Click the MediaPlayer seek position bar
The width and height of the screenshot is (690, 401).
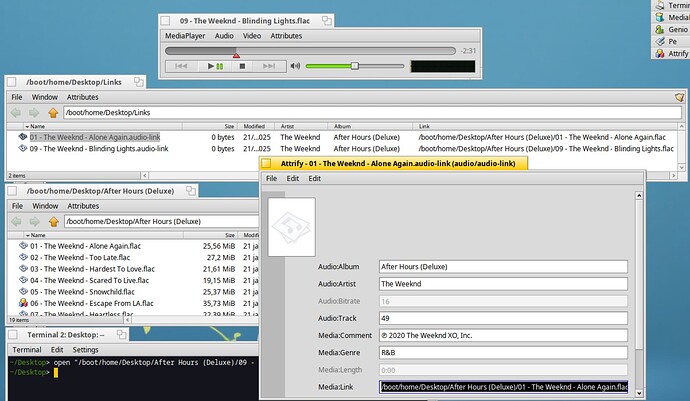310,51
